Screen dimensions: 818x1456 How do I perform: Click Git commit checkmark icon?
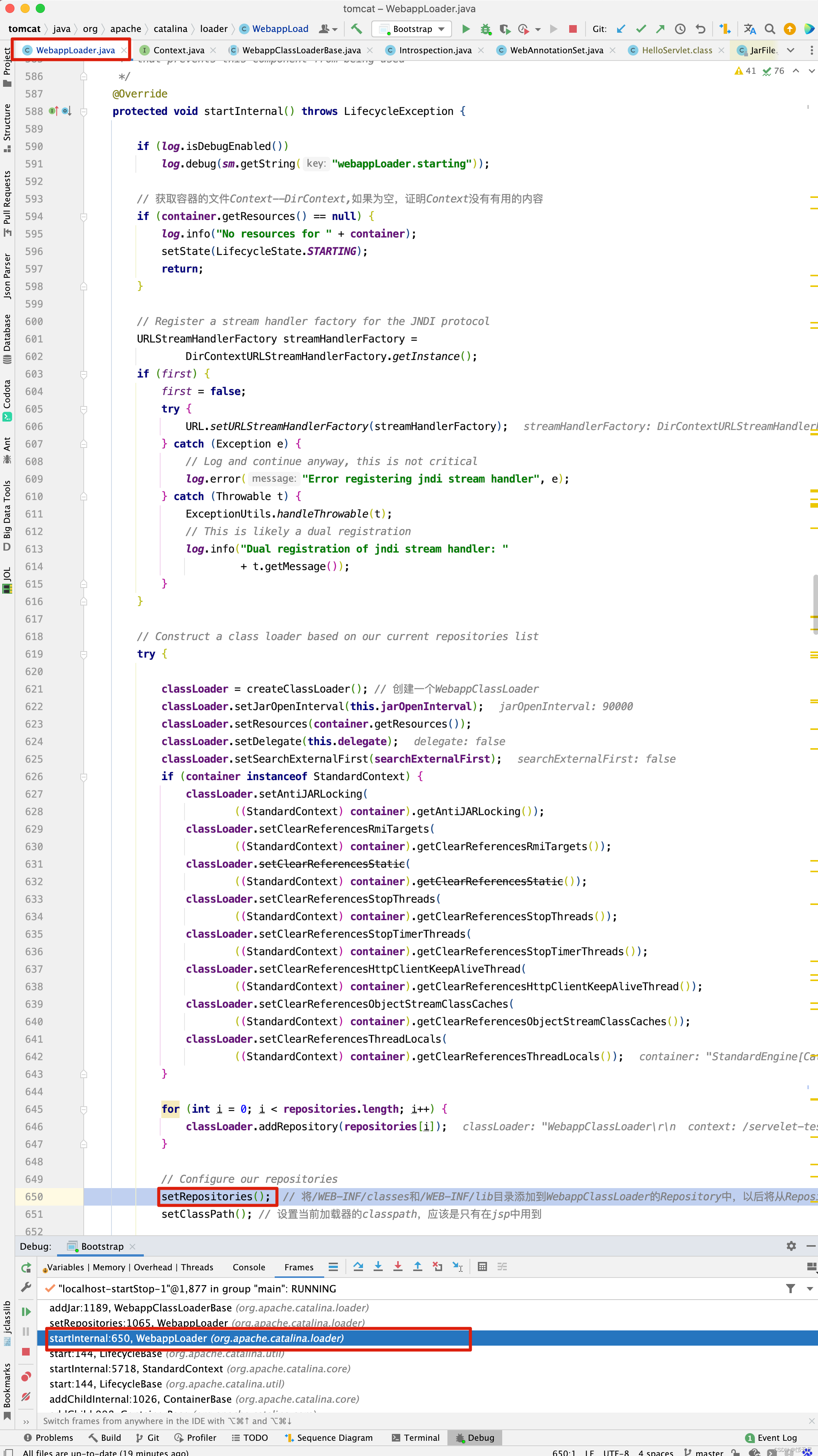(641, 29)
